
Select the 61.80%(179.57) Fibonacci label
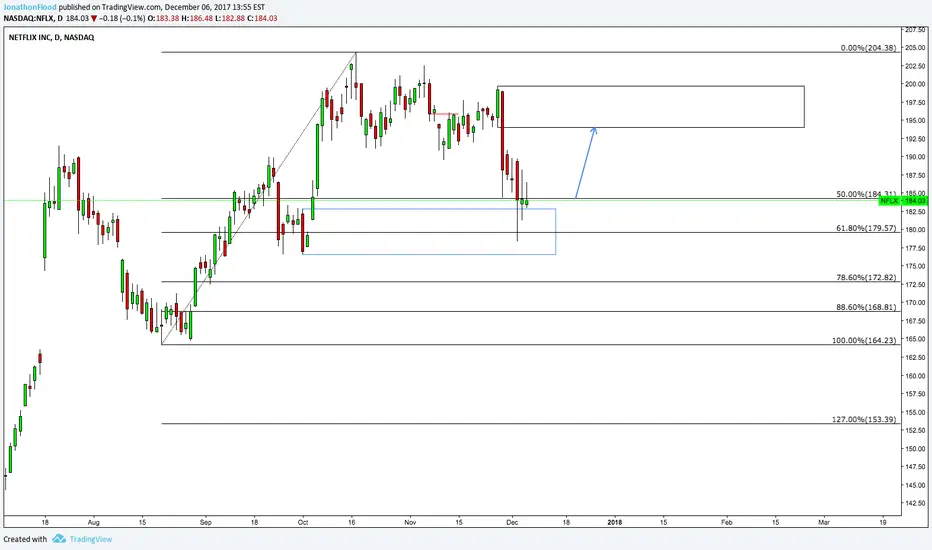click(x=866, y=228)
